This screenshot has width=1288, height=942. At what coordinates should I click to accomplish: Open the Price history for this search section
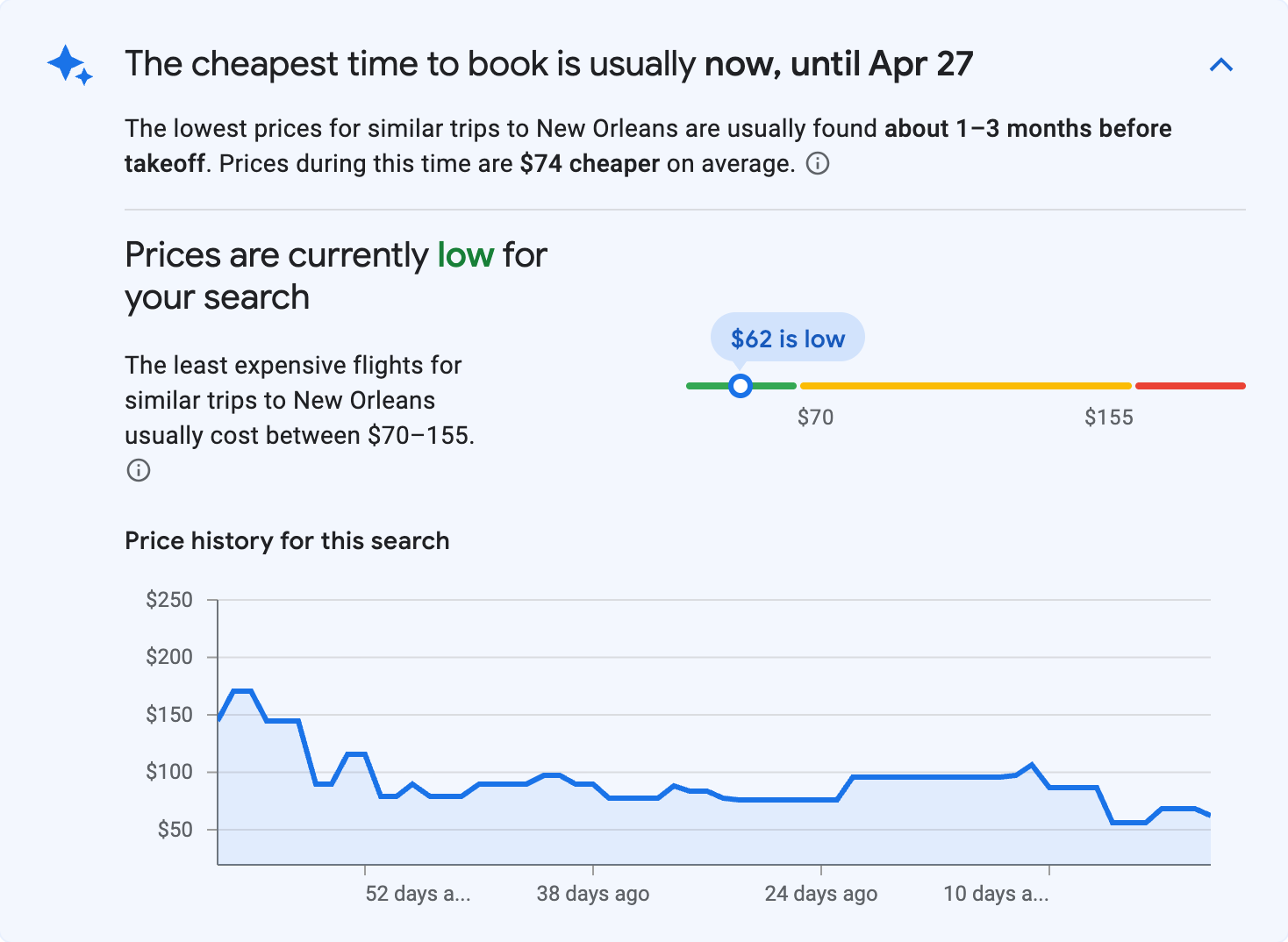pos(287,540)
